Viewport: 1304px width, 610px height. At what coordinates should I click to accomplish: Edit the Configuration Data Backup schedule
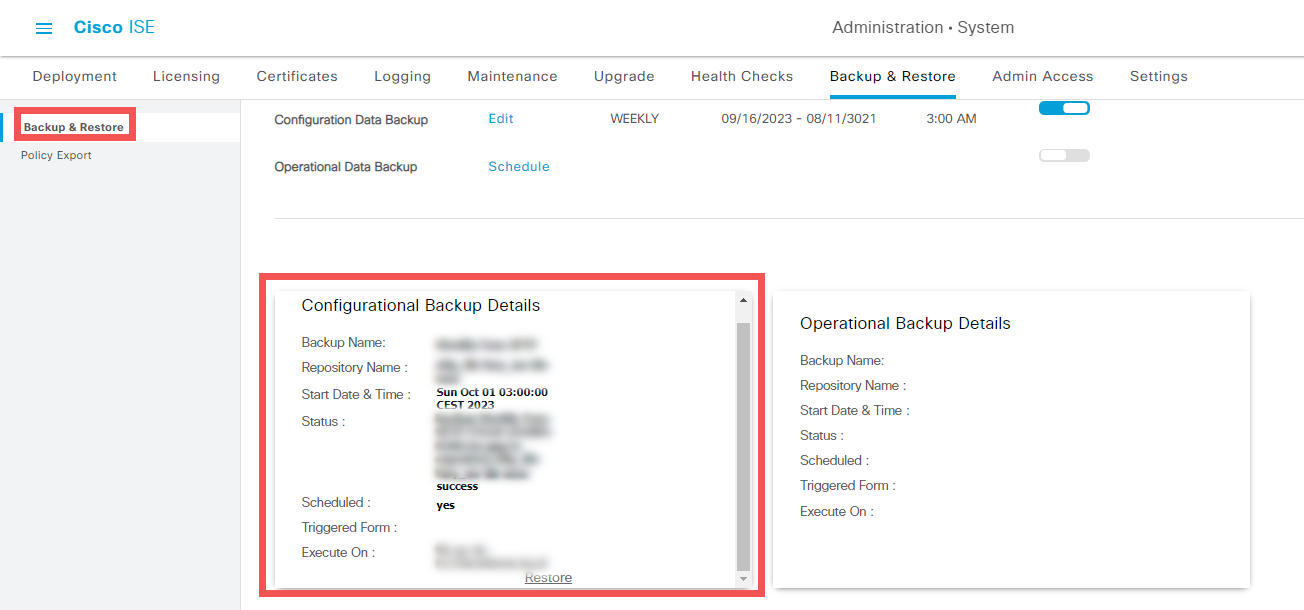500,119
